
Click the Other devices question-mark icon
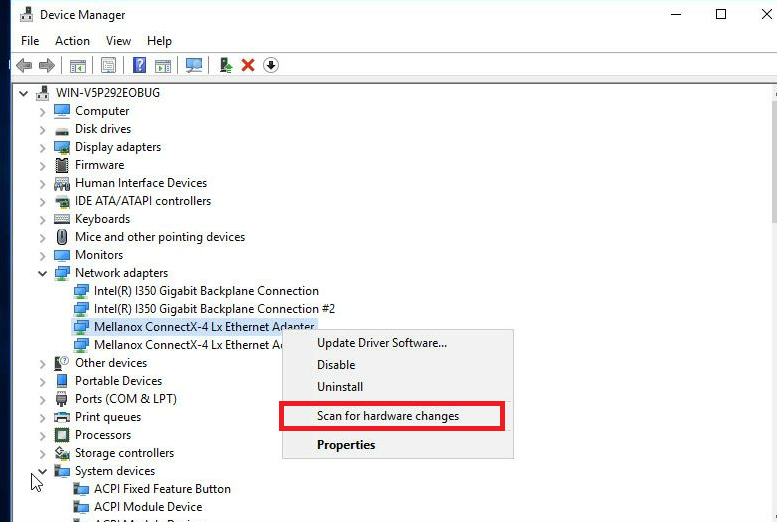tap(61, 363)
